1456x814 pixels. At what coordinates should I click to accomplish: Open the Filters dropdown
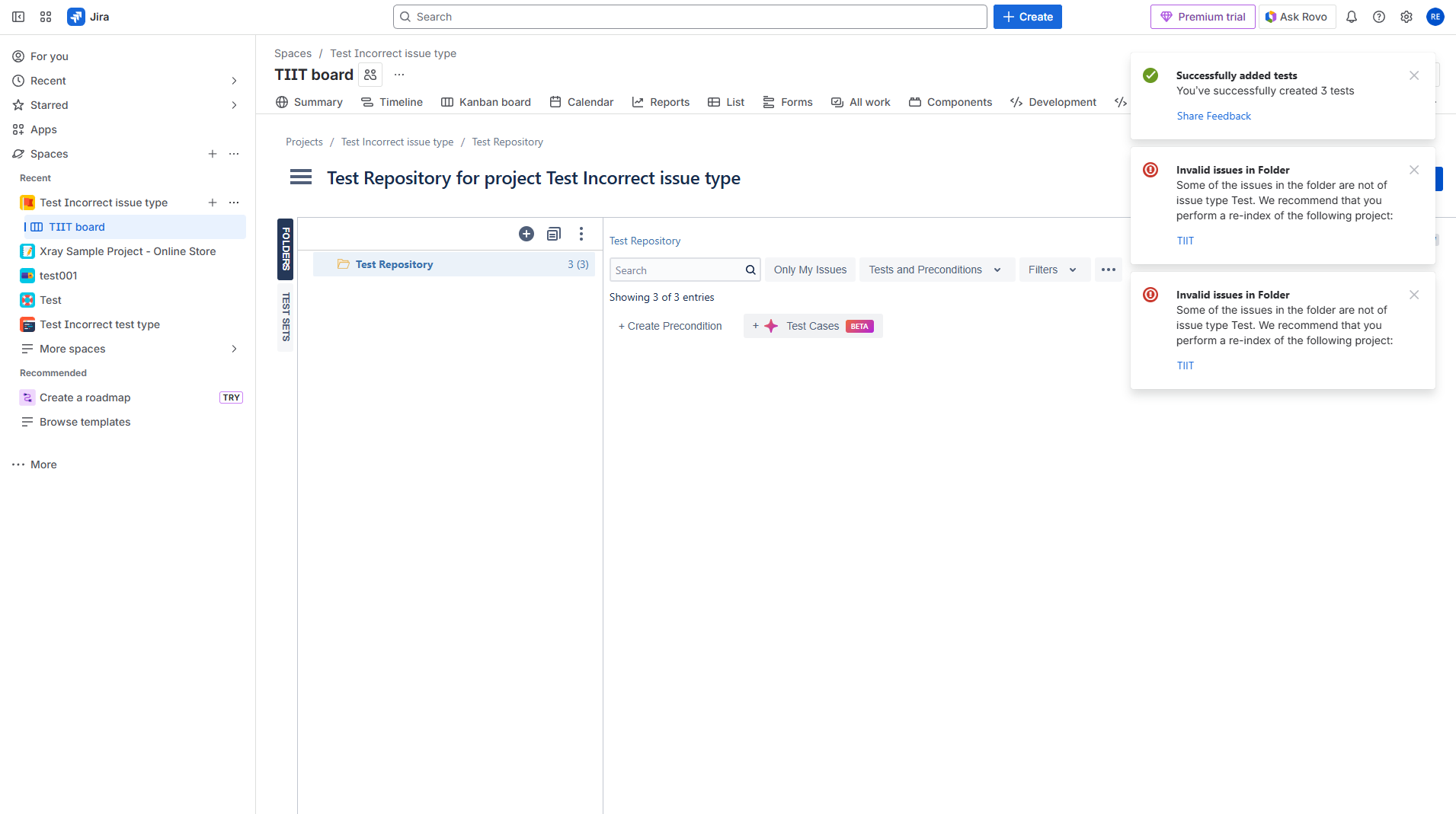point(1052,270)
